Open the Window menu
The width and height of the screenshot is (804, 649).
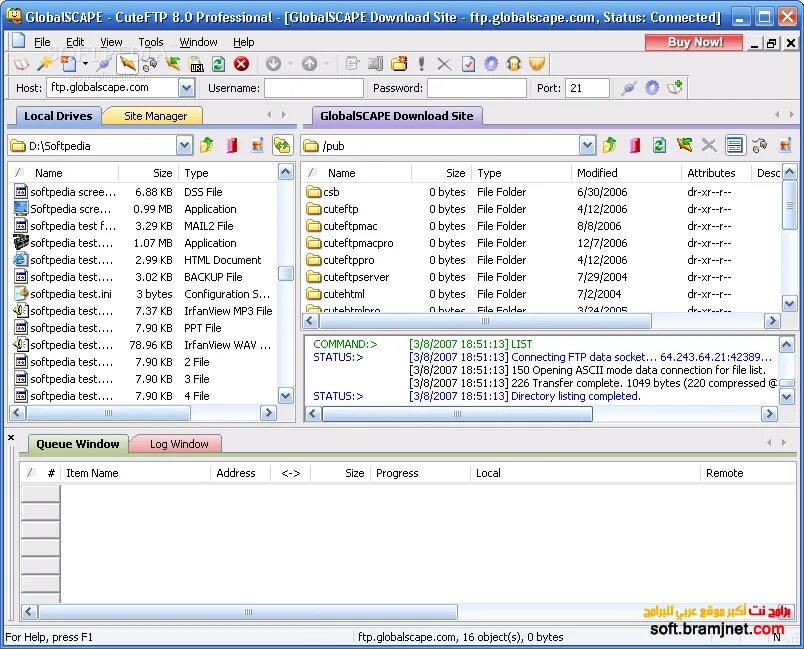[198, 42]
